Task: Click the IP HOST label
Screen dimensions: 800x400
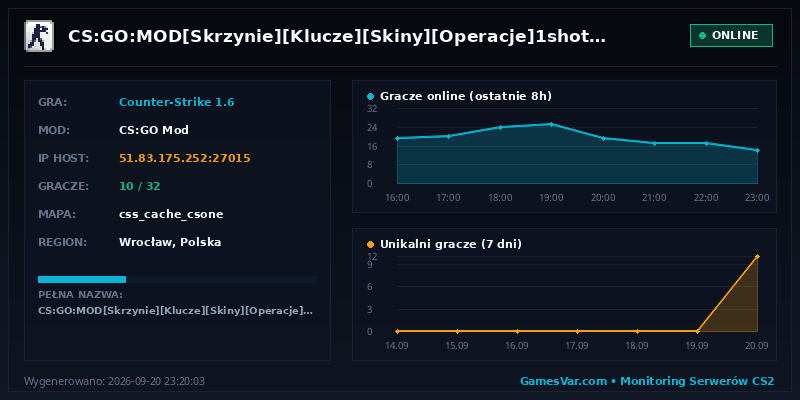Action: [64, 158]
